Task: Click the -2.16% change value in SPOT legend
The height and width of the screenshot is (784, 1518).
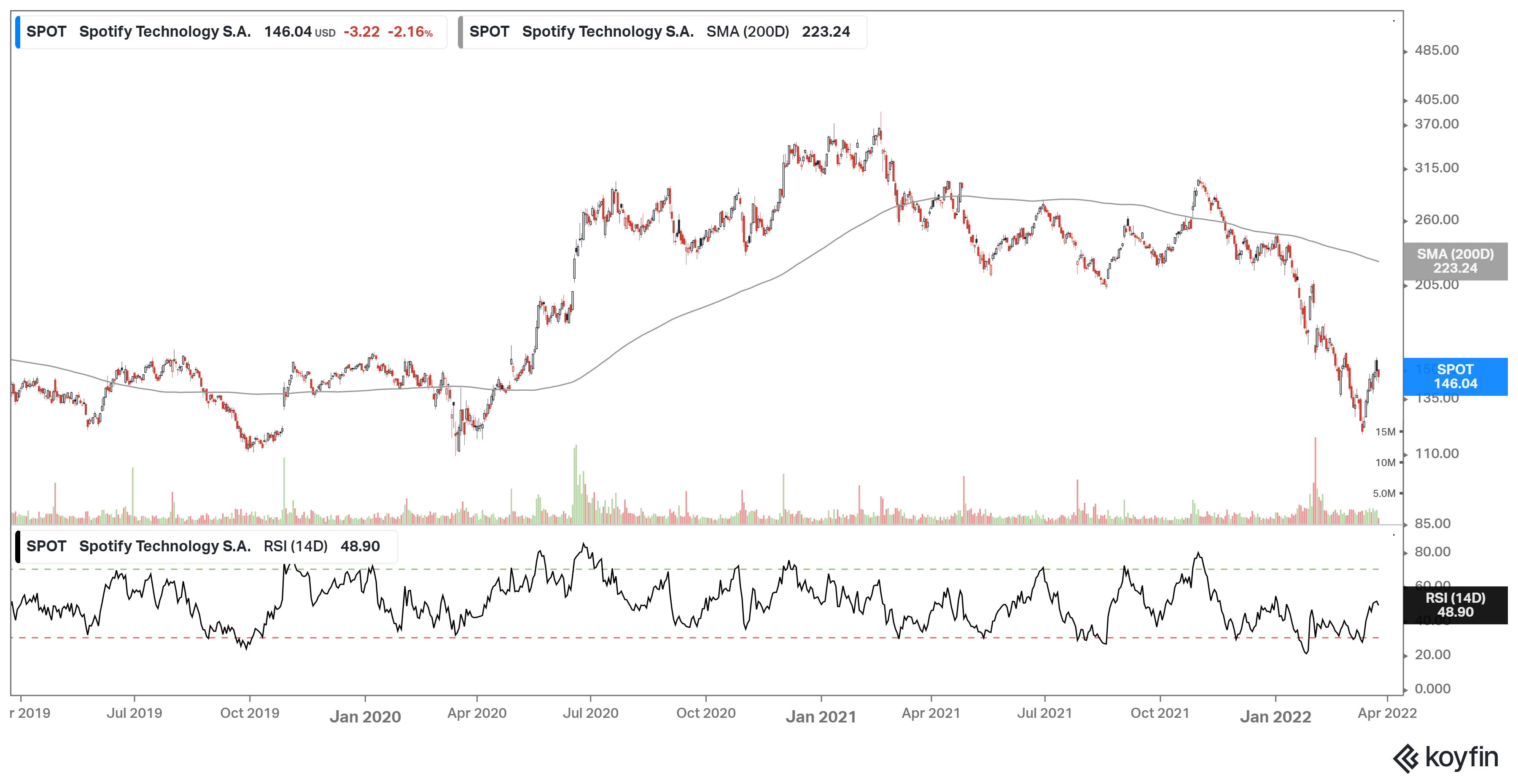Action: (x=410, y=32)
